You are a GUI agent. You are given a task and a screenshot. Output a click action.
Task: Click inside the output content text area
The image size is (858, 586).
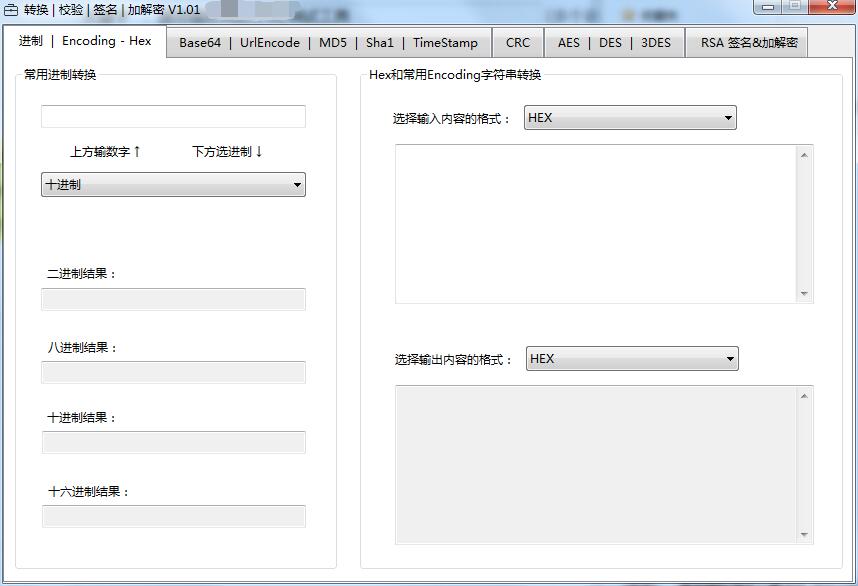pos(595,465)
